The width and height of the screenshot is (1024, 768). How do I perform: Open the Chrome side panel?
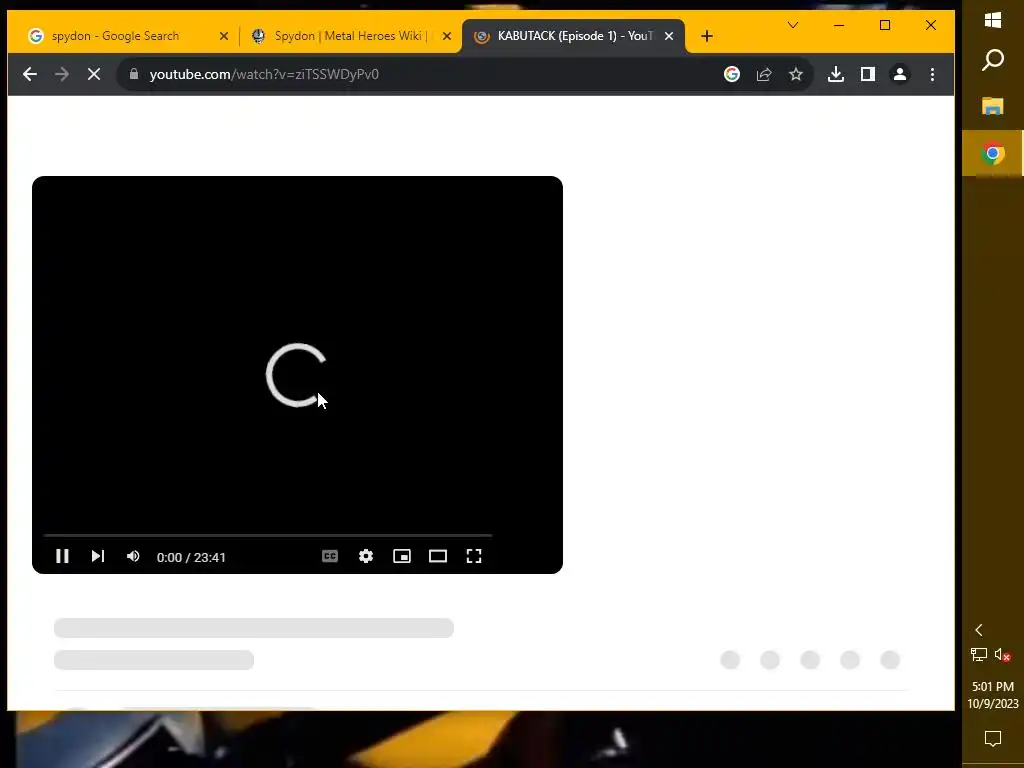coord(868,74)
